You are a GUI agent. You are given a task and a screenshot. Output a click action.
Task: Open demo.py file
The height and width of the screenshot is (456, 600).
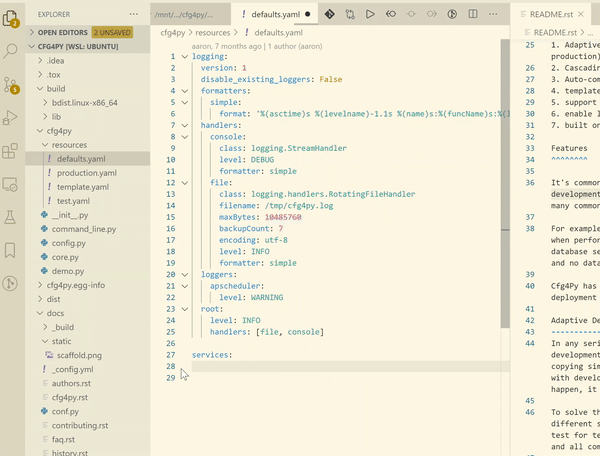click(68, 271)
